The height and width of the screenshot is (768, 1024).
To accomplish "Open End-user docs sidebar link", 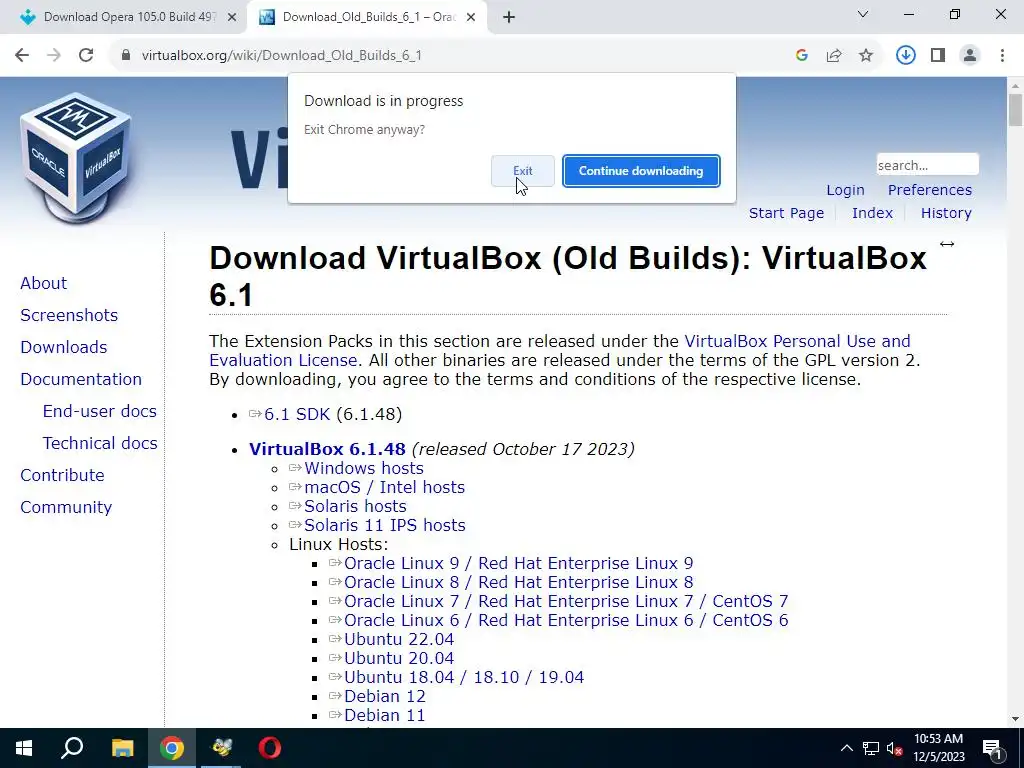I will click(99, 411).
